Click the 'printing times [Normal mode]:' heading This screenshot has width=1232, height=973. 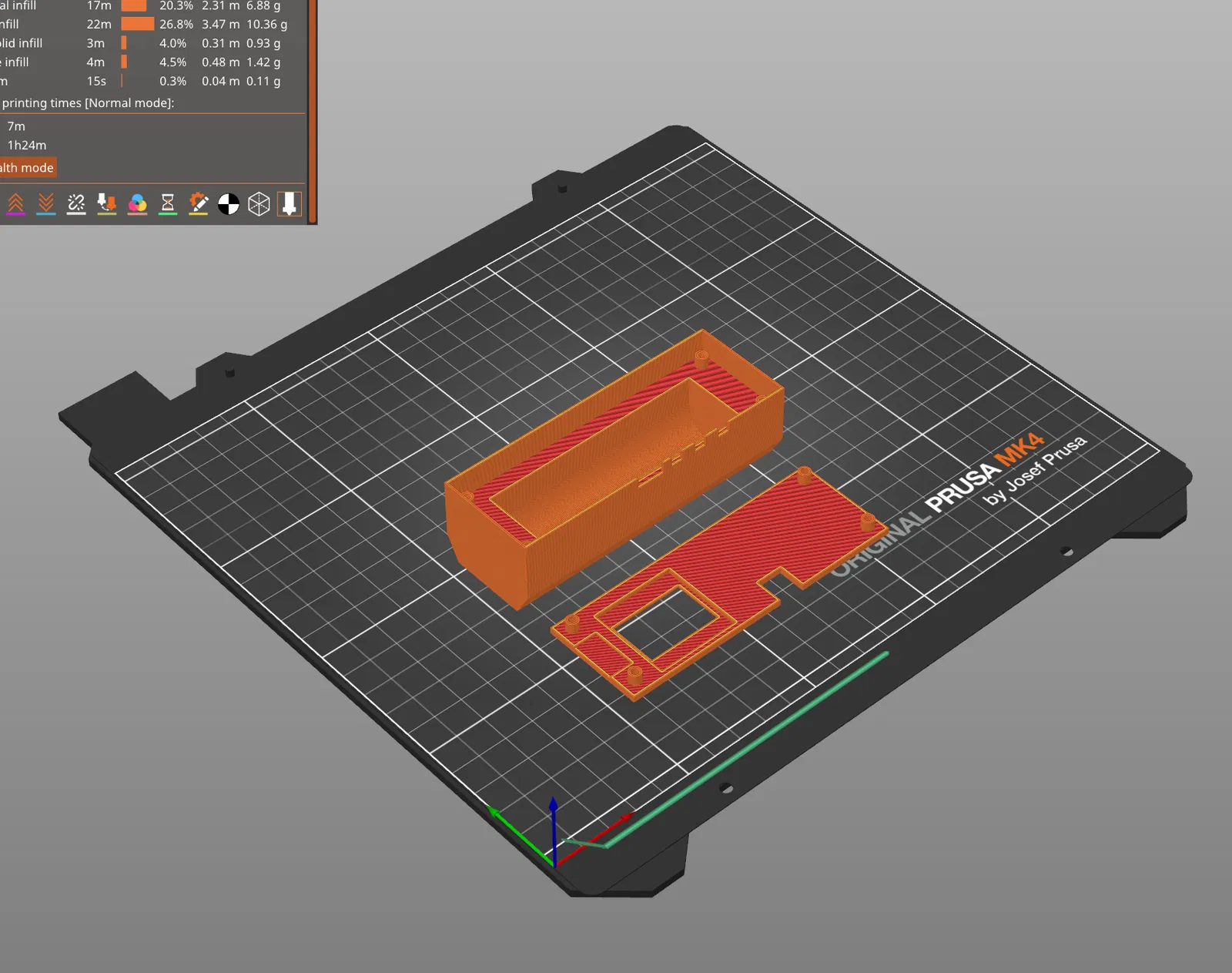coord(88,103)
